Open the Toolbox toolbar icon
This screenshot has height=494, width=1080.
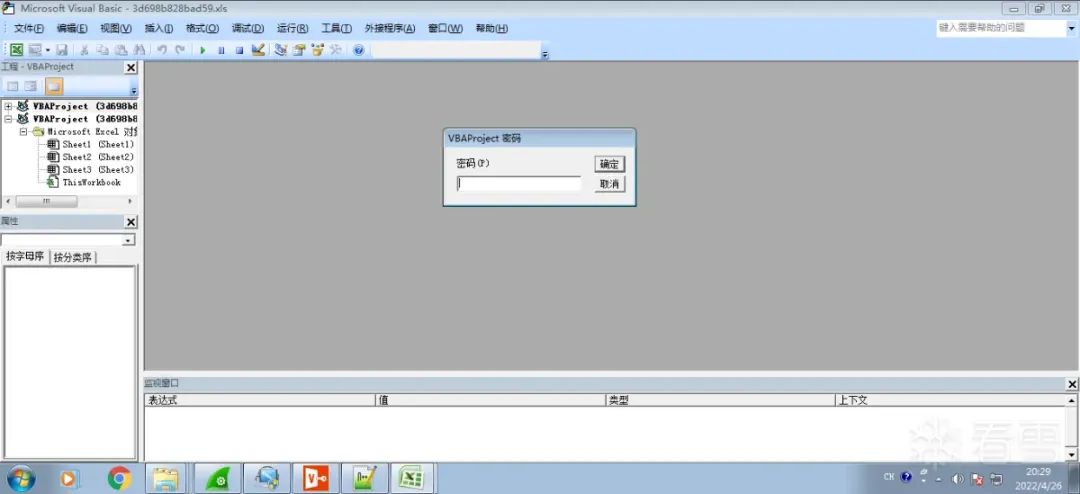(x=335, y=50)
